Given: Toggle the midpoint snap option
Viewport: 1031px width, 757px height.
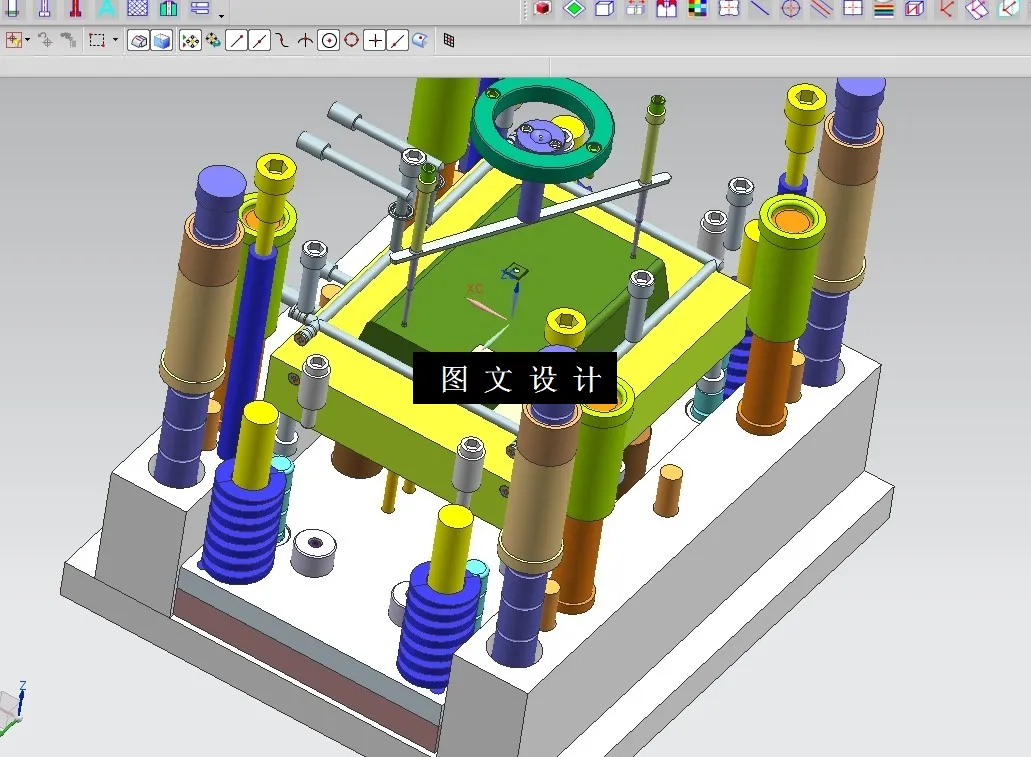Looking at the screenshot, I should coord(259,40).
